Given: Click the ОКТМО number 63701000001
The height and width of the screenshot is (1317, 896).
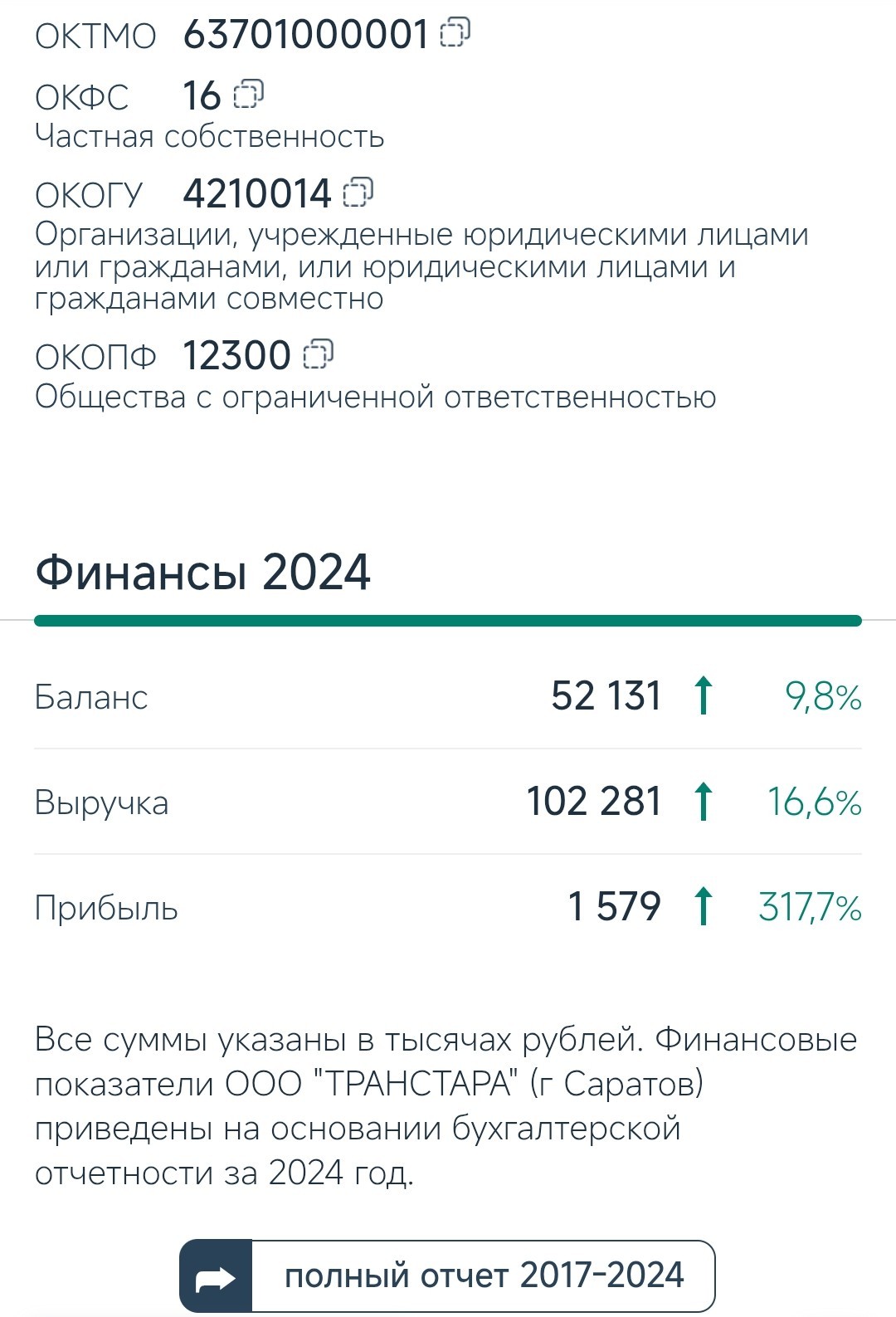Looking at the screenshot, I should click(305, 34).
